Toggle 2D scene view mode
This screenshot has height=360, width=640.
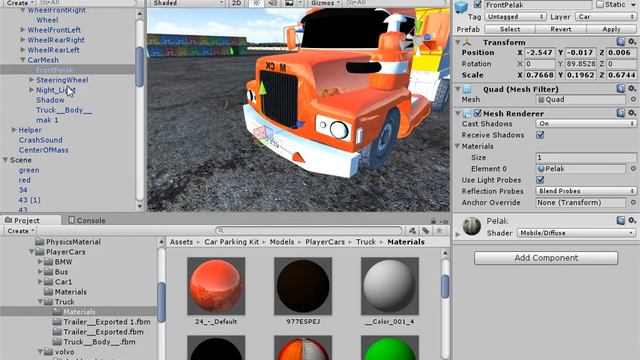(x=236, y=3)
